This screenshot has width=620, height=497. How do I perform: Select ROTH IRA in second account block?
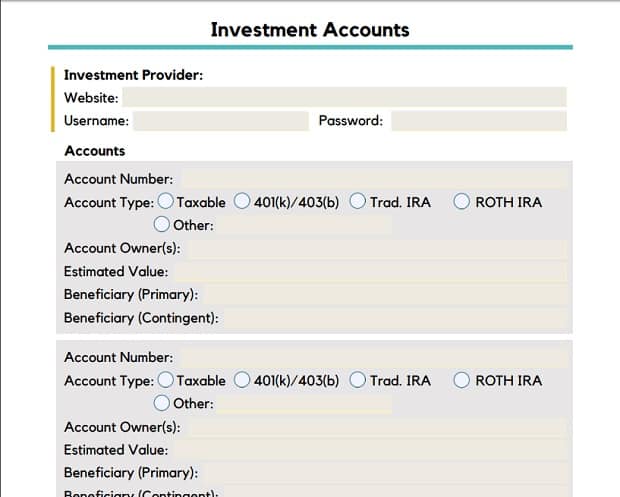pos(461,380)
